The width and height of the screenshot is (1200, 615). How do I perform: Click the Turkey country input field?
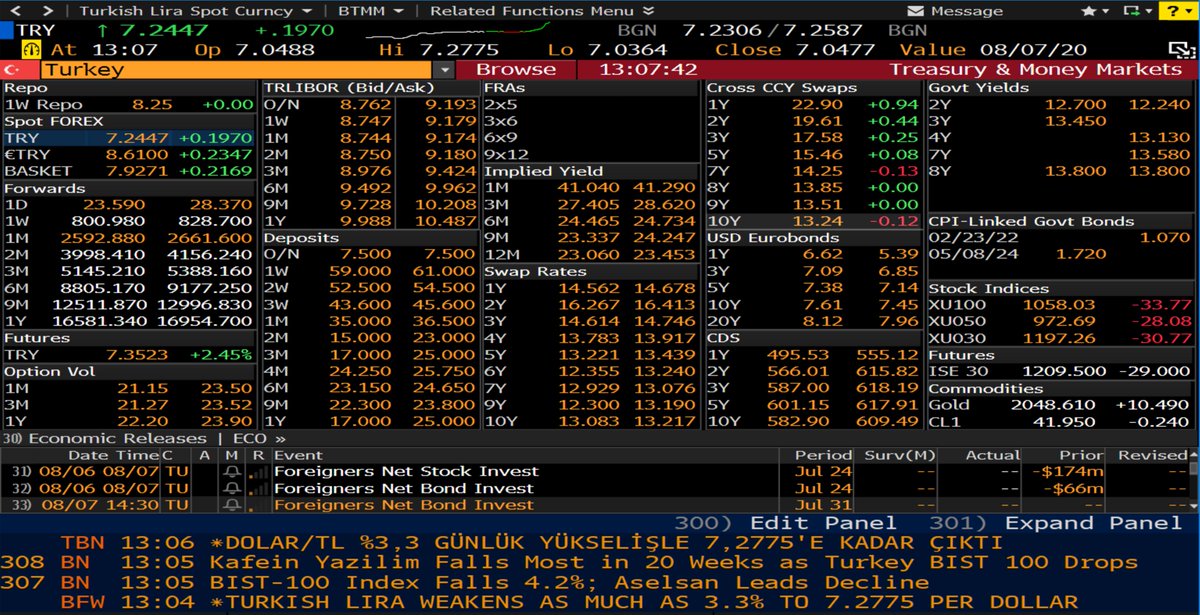click(238, 70)
